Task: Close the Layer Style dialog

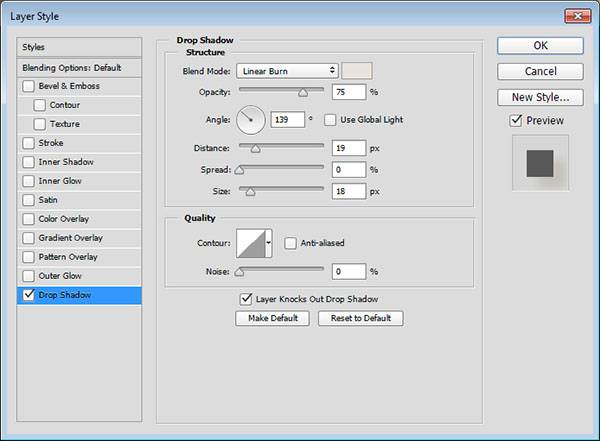Action: click(x=578, y=15)
